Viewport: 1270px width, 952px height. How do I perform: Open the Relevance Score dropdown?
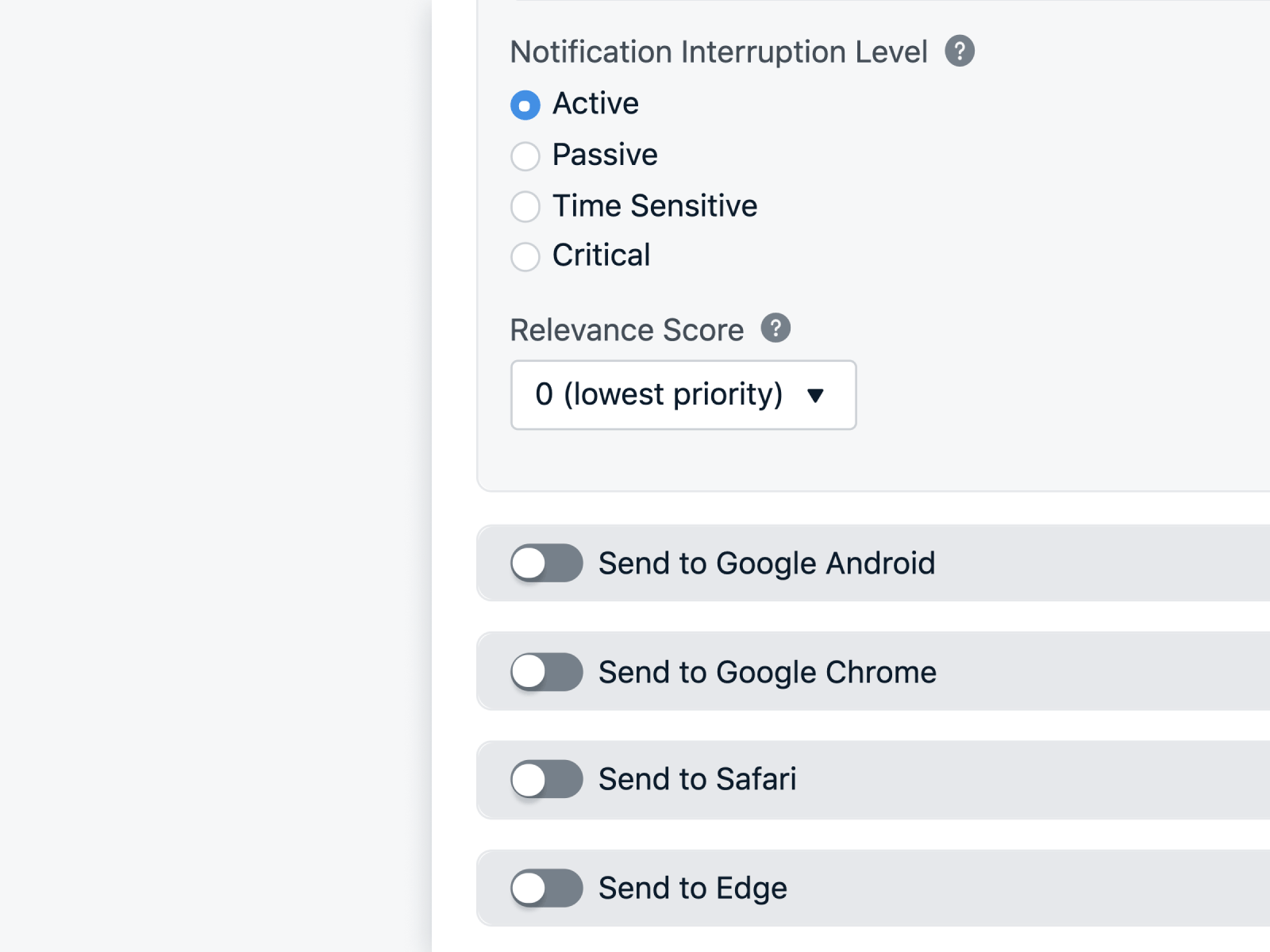coord(683,395)
